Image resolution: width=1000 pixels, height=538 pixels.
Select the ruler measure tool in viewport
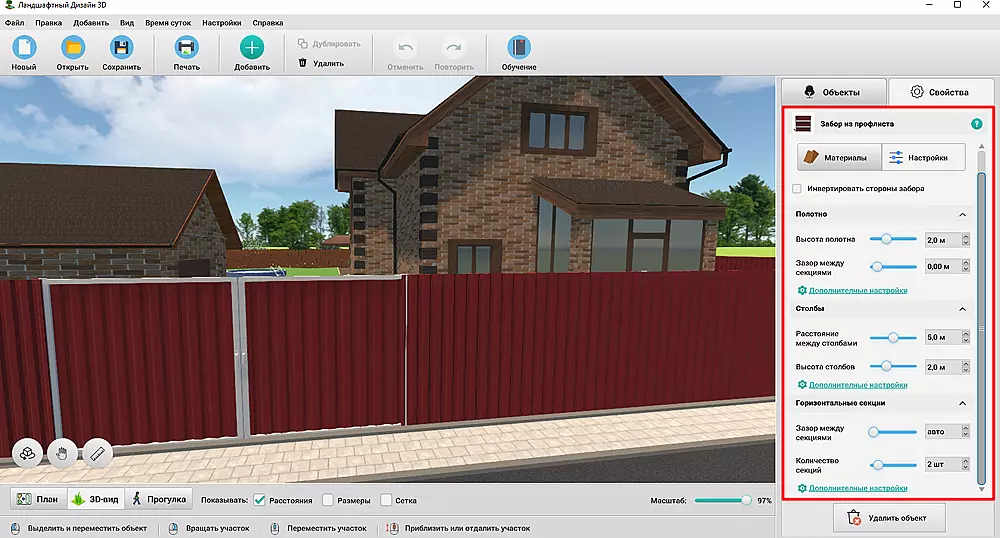tap(97, 453)
